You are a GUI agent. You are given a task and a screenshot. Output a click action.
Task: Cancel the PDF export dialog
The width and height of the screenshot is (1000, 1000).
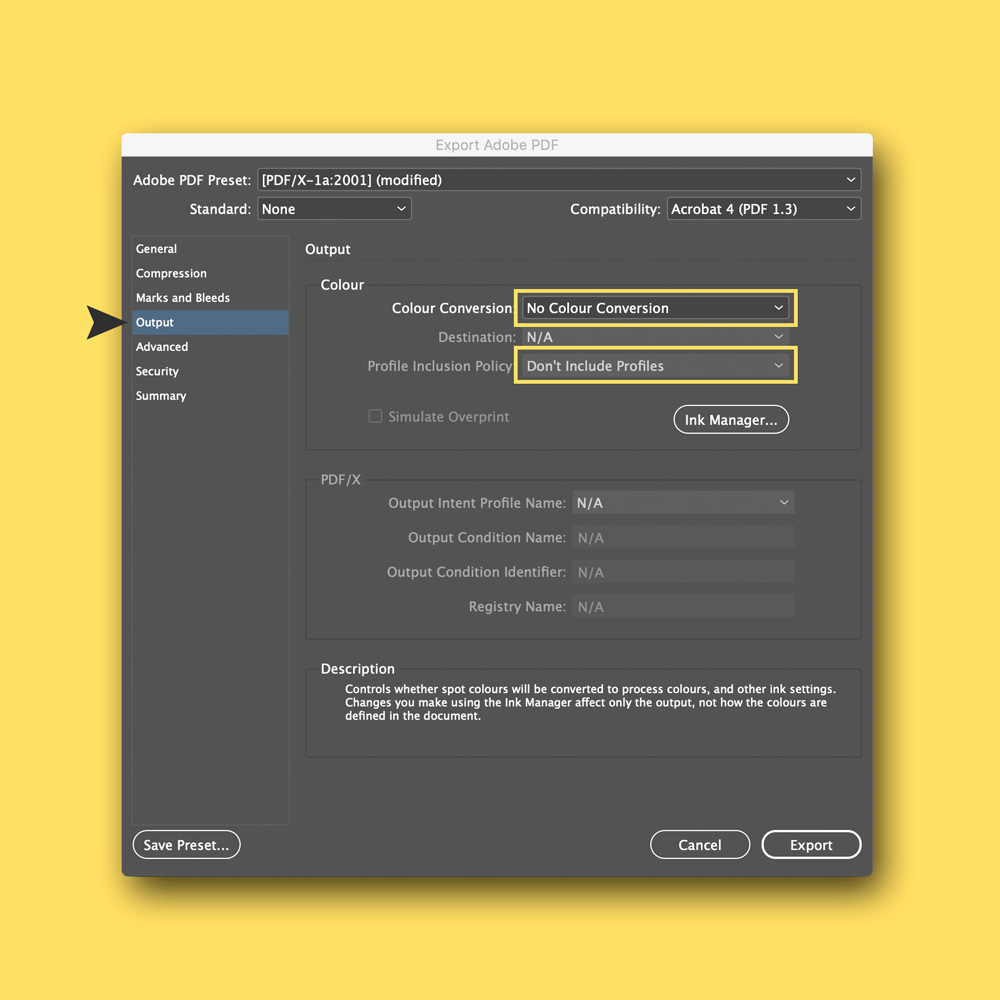tap(700, 844)
